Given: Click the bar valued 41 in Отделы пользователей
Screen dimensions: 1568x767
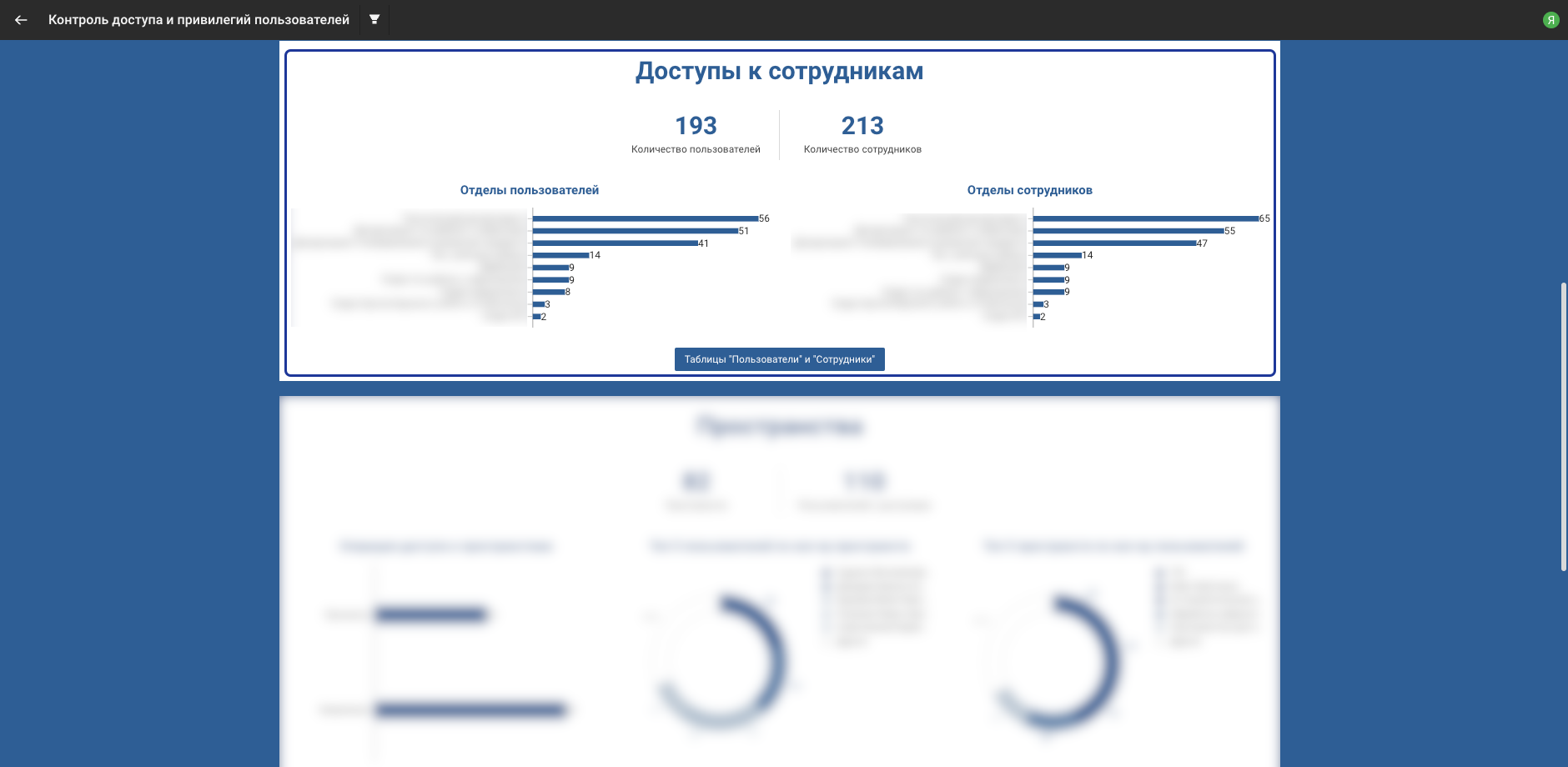Looking at the screenshot, I should [615, 243].
